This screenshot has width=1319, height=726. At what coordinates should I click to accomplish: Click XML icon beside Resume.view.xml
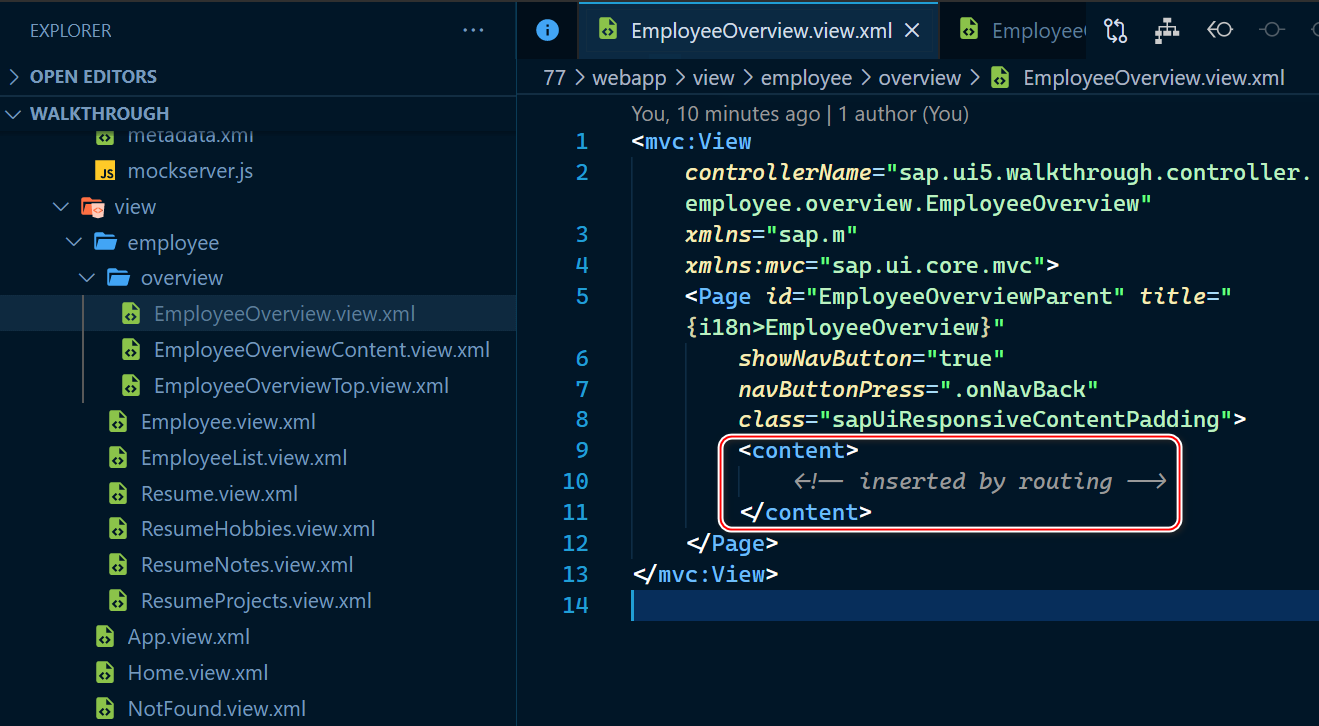pos(118,494)
